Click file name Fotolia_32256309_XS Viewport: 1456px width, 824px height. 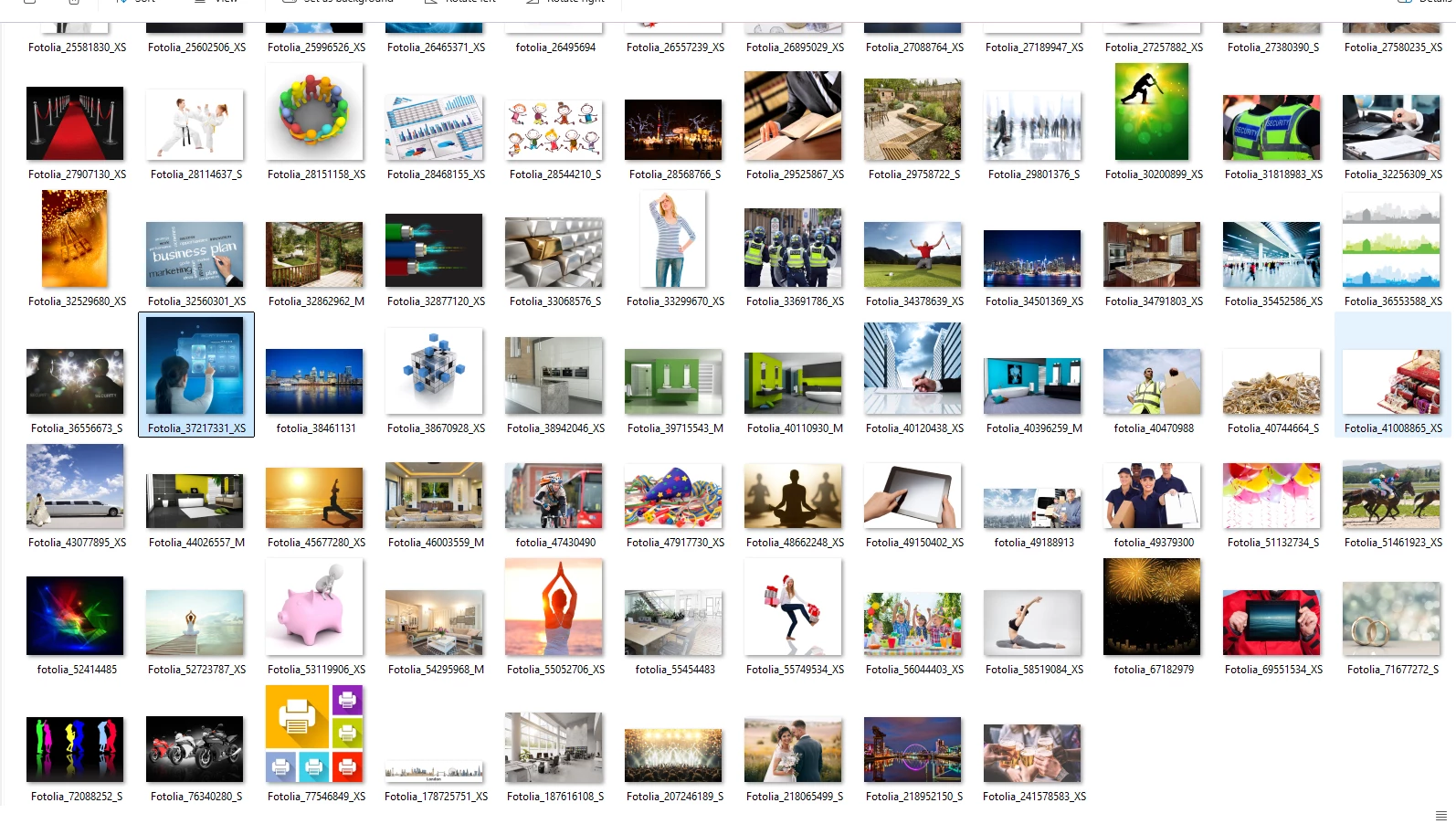[1393, 174]
